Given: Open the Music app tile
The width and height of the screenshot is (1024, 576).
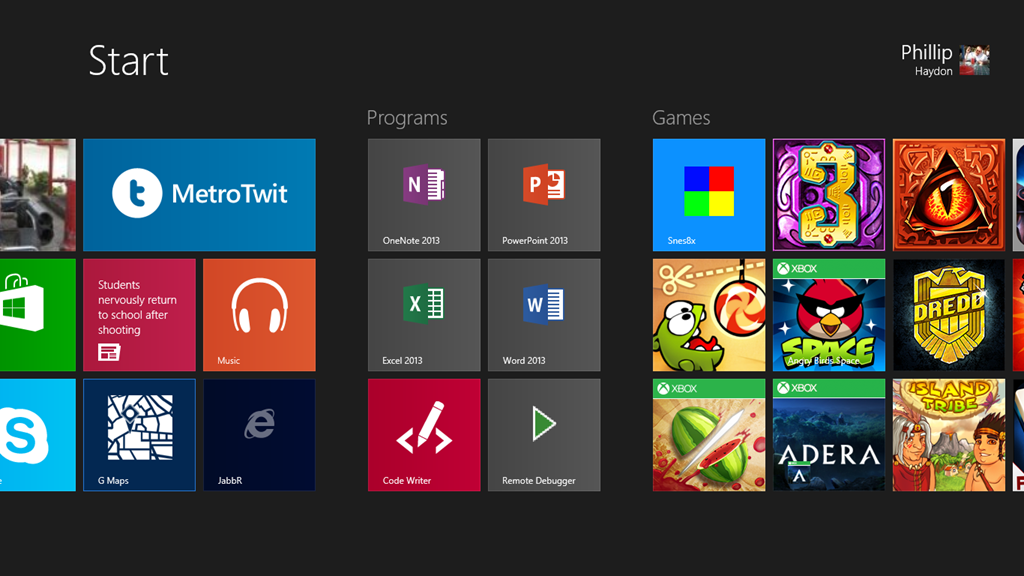Looking at the screenshot, I should click(259, 315).
